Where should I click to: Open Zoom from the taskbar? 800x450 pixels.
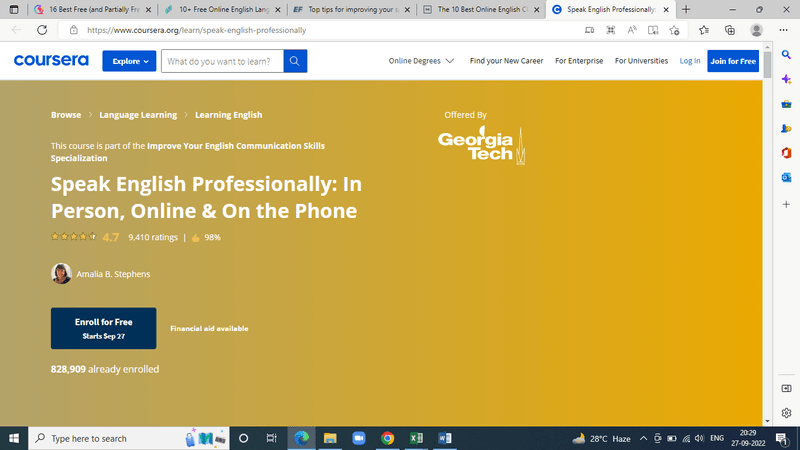[359, 438]
